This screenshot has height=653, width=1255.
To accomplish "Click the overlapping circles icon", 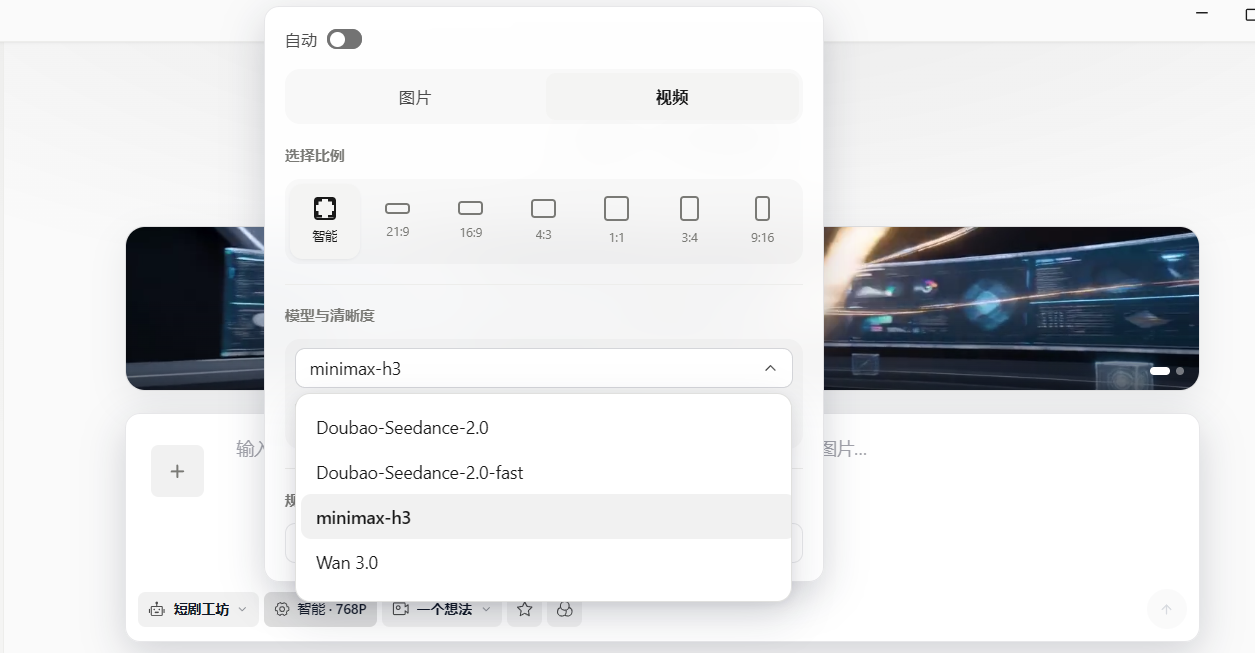I will click(565, 609).
